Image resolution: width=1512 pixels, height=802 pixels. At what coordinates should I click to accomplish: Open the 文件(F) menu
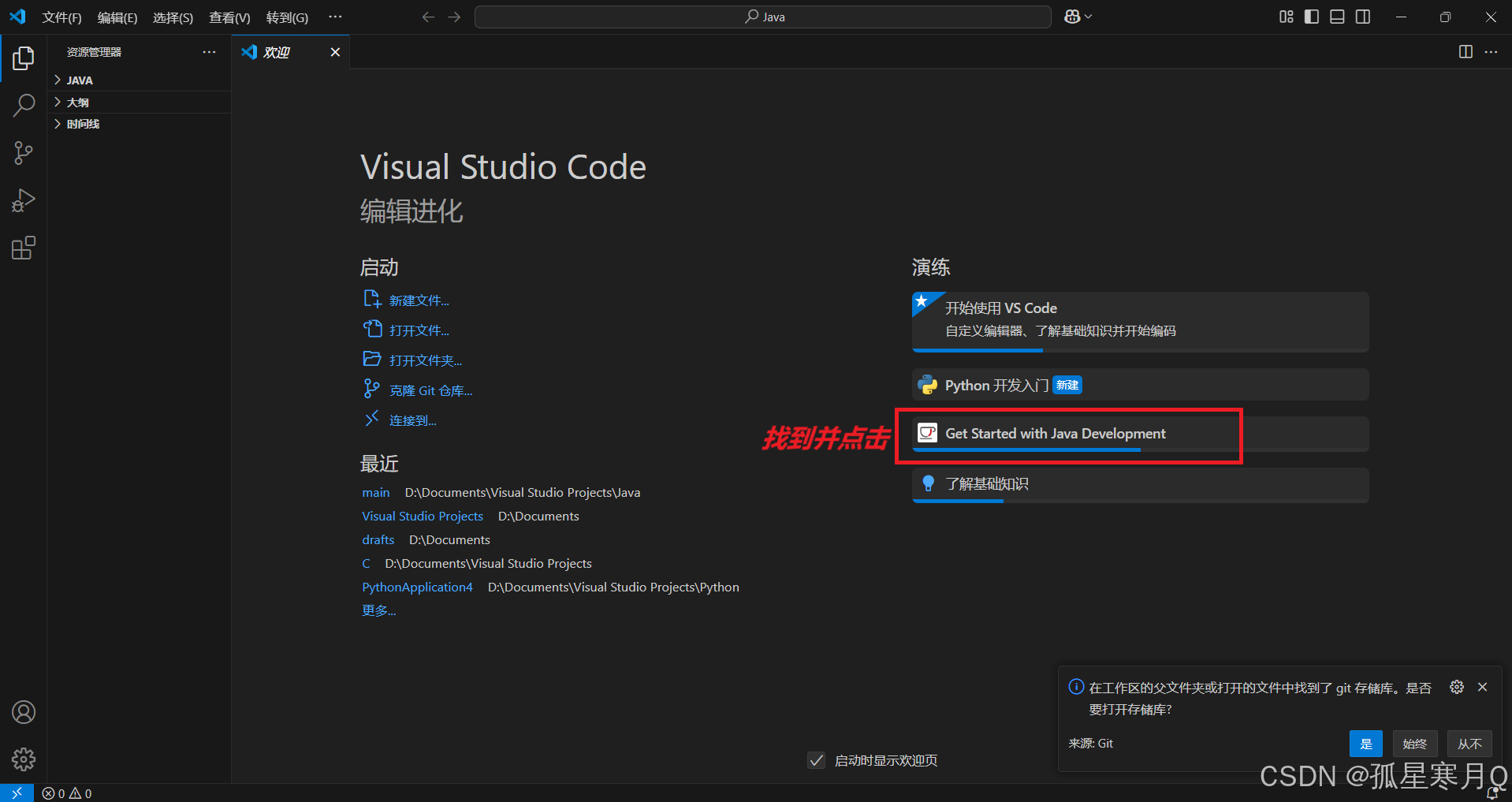(x=61, y=17)
